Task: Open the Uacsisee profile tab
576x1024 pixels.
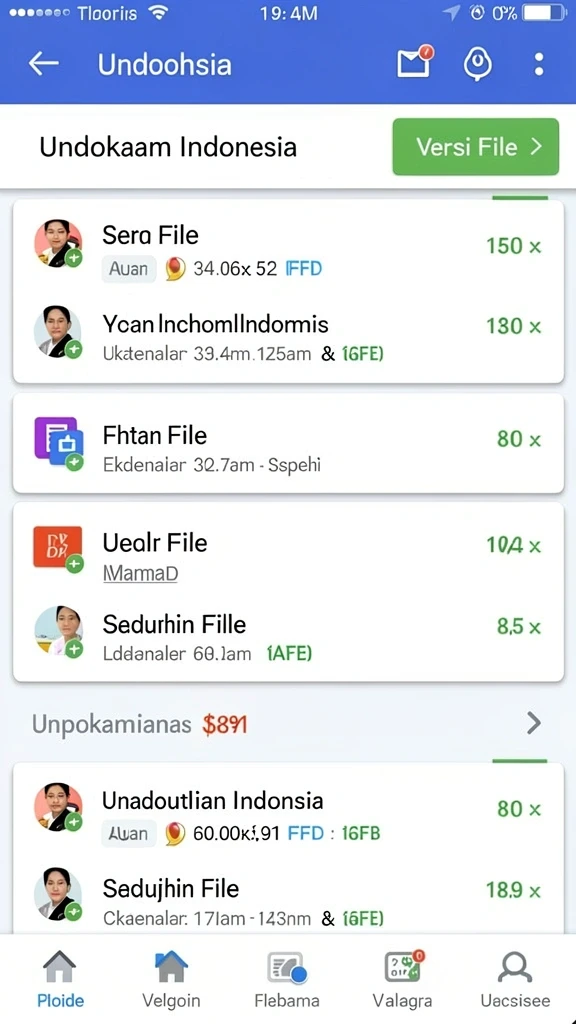Action: point(515,980)
